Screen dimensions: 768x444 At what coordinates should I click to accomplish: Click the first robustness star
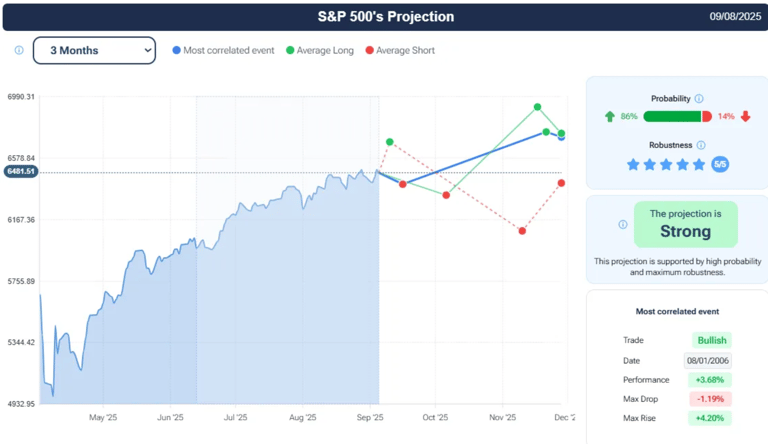tap(633, 164)
